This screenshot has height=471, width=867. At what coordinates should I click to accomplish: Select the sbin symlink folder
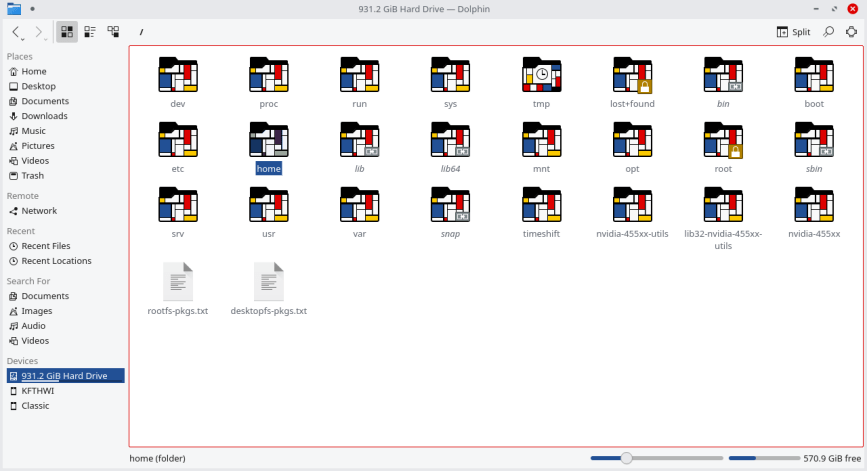tap(814, 140)
